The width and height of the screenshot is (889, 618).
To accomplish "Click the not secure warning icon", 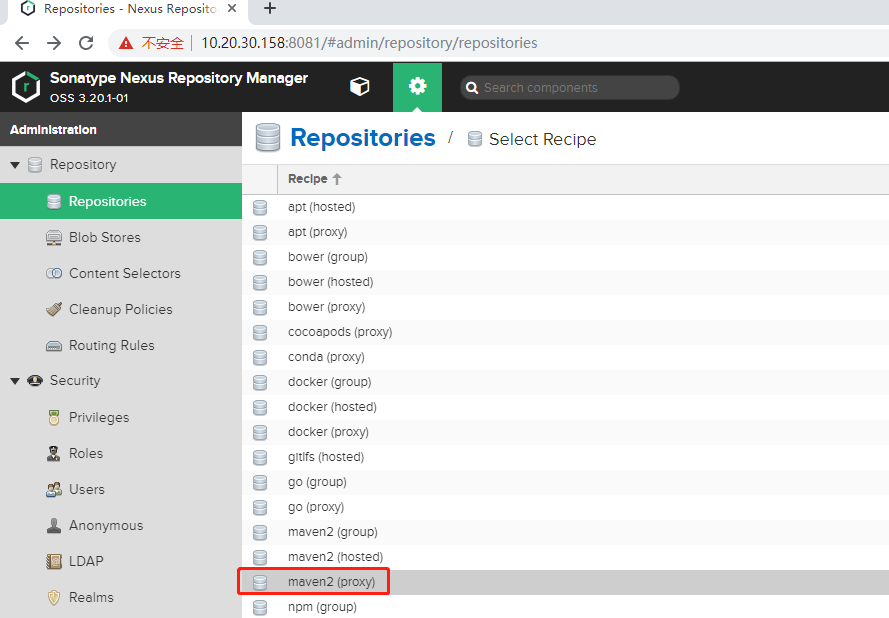I will tap(126, 43).
